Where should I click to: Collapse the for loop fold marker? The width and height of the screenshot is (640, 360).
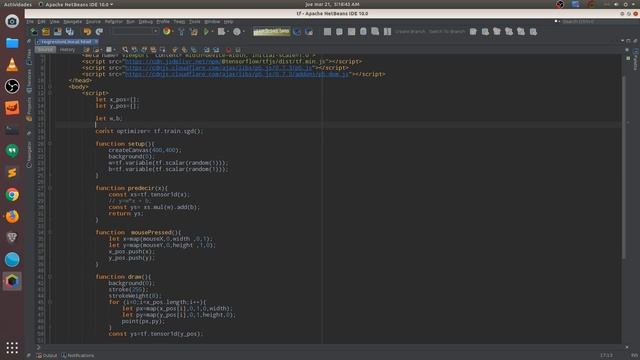click(50, 302)
